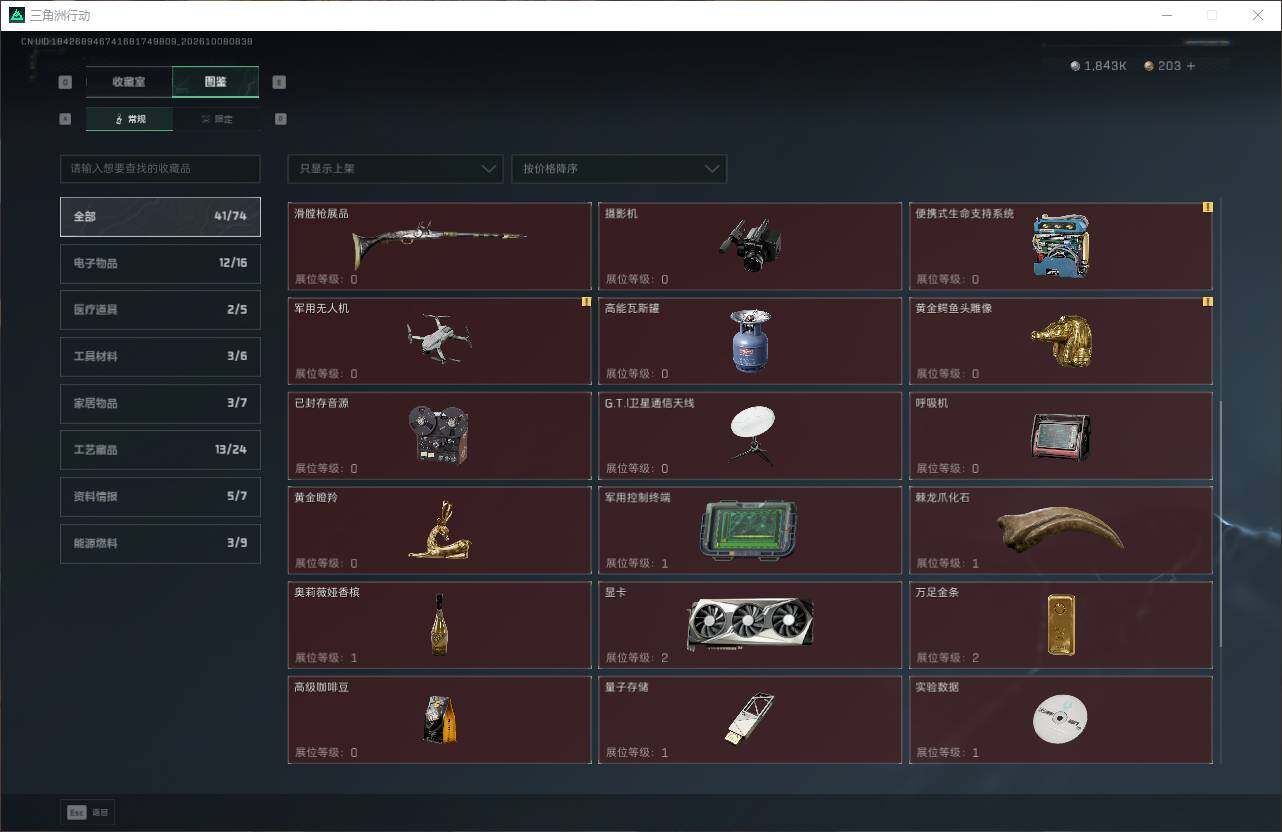Screen dimensions: 1282x832
Task: Filter by 电子物品 category
Action: click(160, 263)
